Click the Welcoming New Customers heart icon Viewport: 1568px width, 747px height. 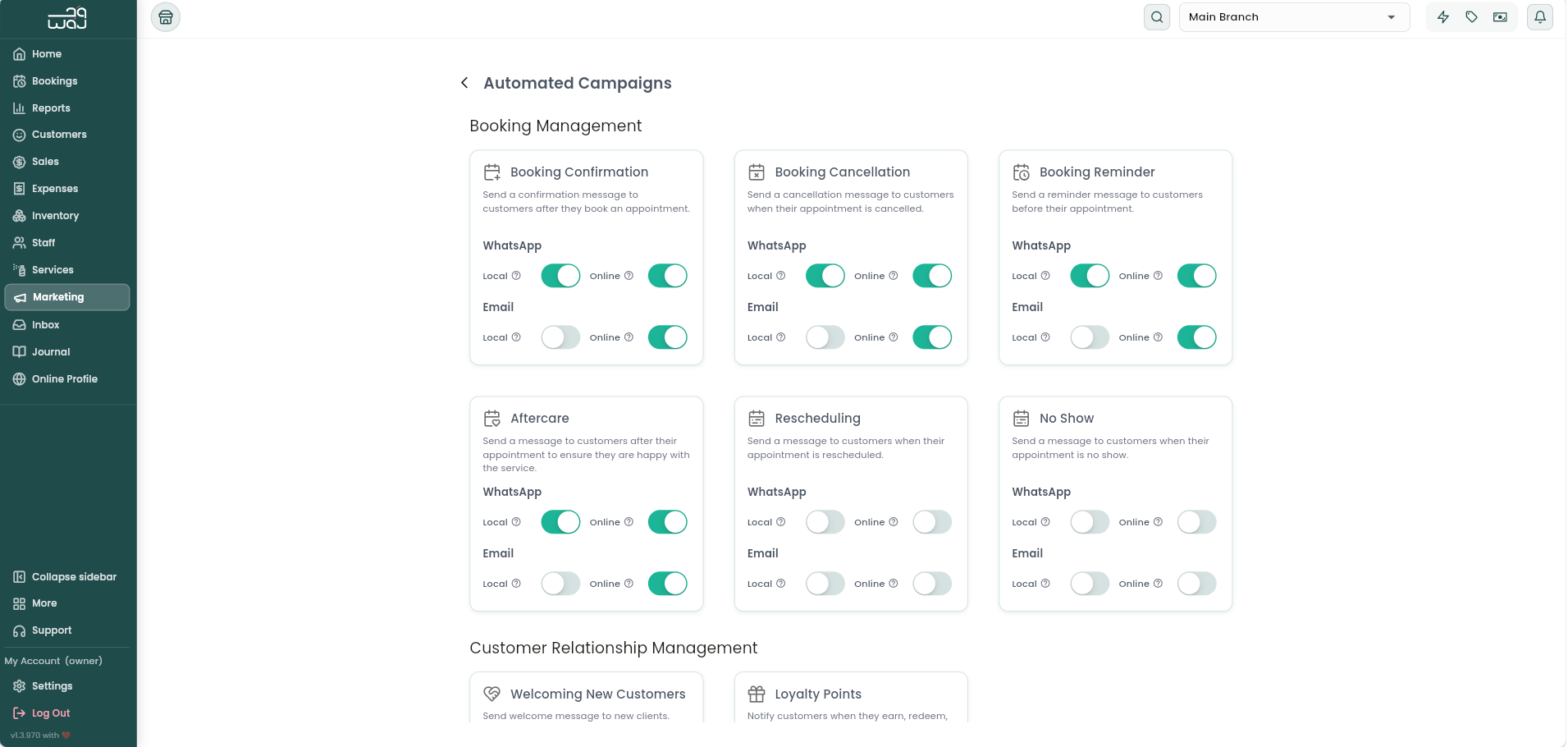(492, 694)
